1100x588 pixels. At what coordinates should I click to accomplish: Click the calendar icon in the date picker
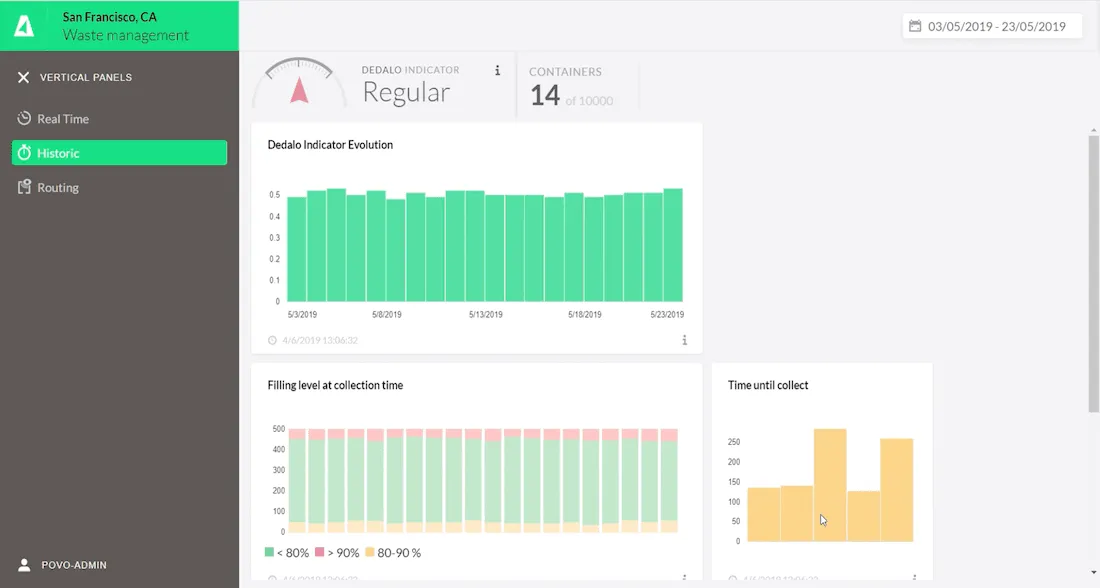(913, 26)
